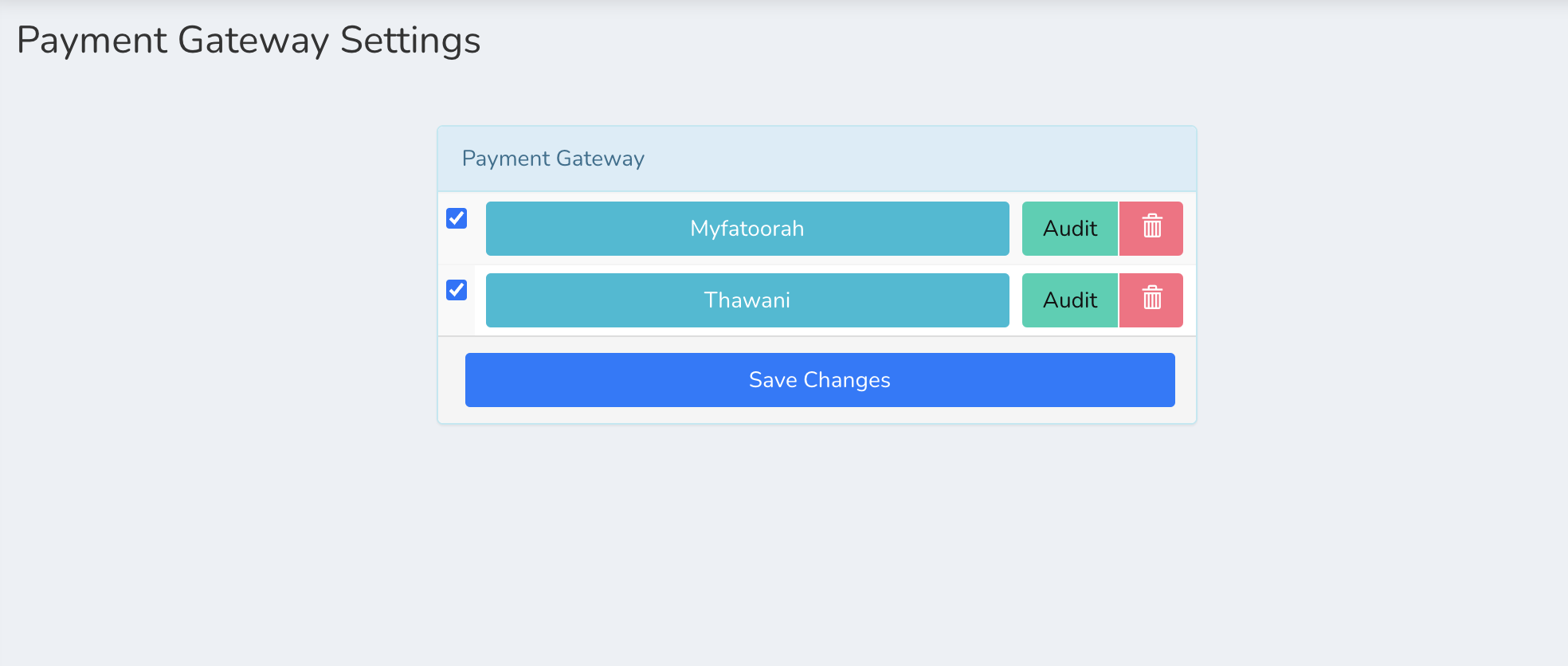Click Audit for Myfatoorah
This screenshot has width=1568, height=666.
click(1070, 229)
